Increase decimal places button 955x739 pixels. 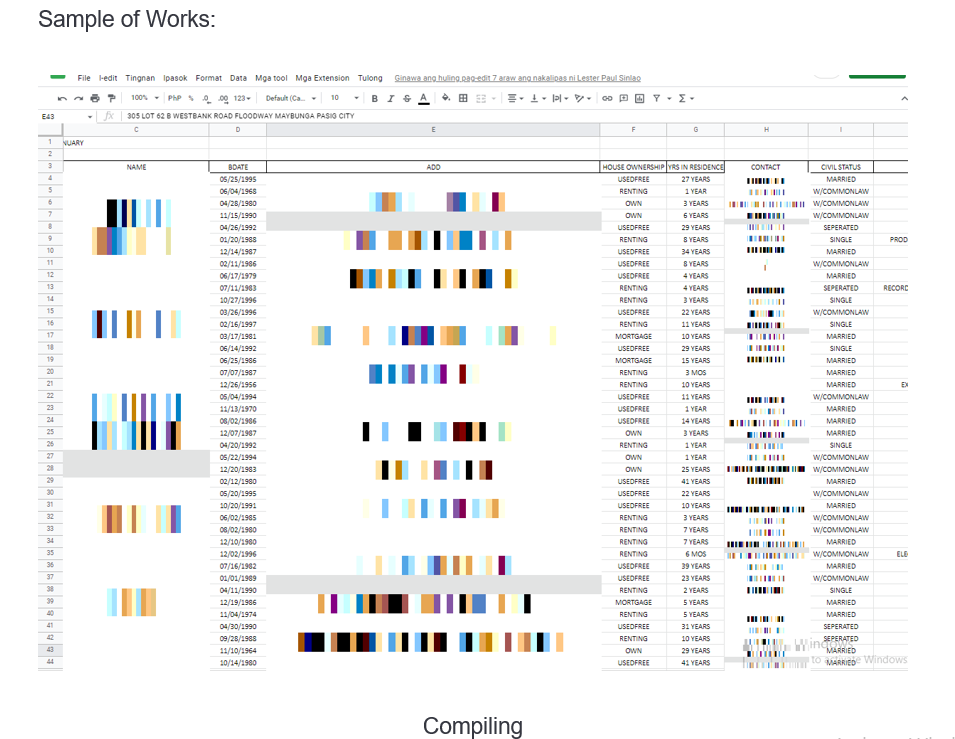(x=223, y=98)
